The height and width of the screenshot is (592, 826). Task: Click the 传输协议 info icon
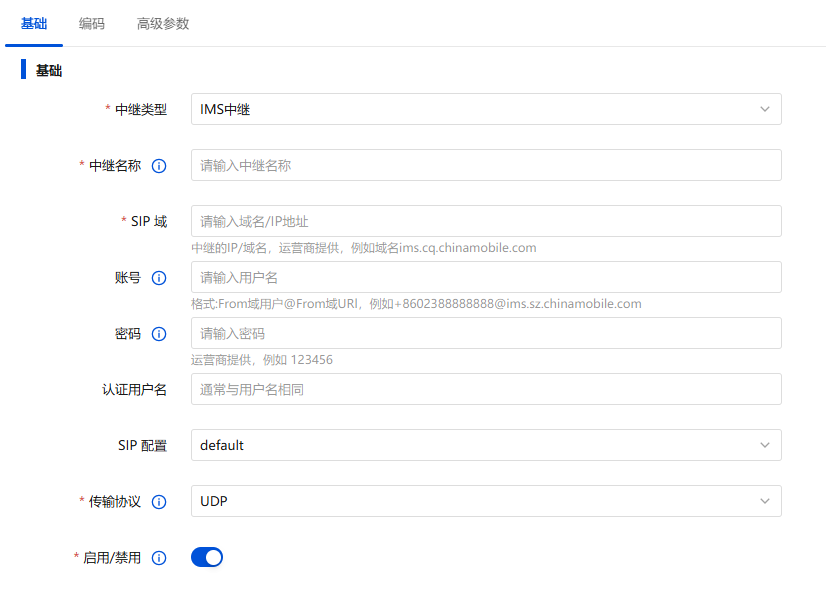point(158,502)
